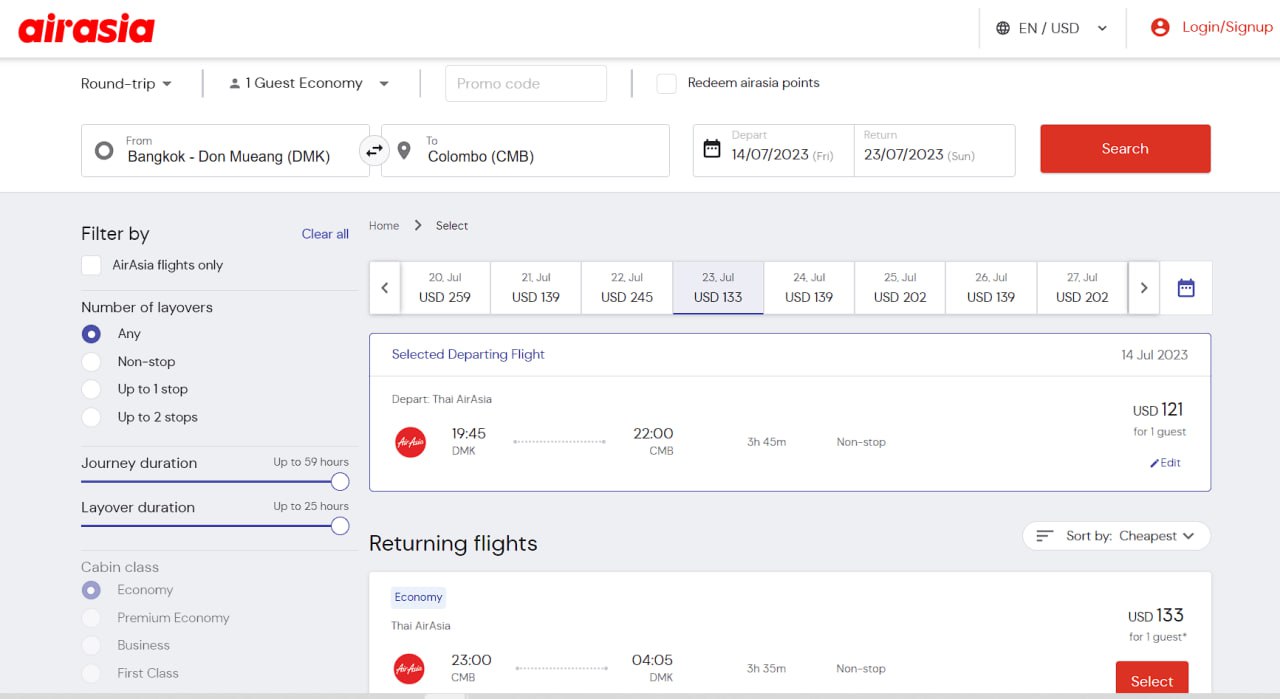
Task: Show previous dates with left arrow
Action: point(385,288)
